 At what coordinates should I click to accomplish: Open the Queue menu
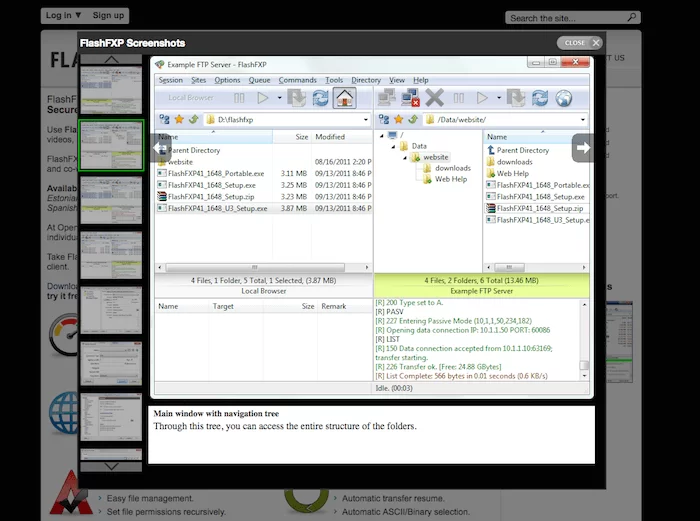point(259,80)
